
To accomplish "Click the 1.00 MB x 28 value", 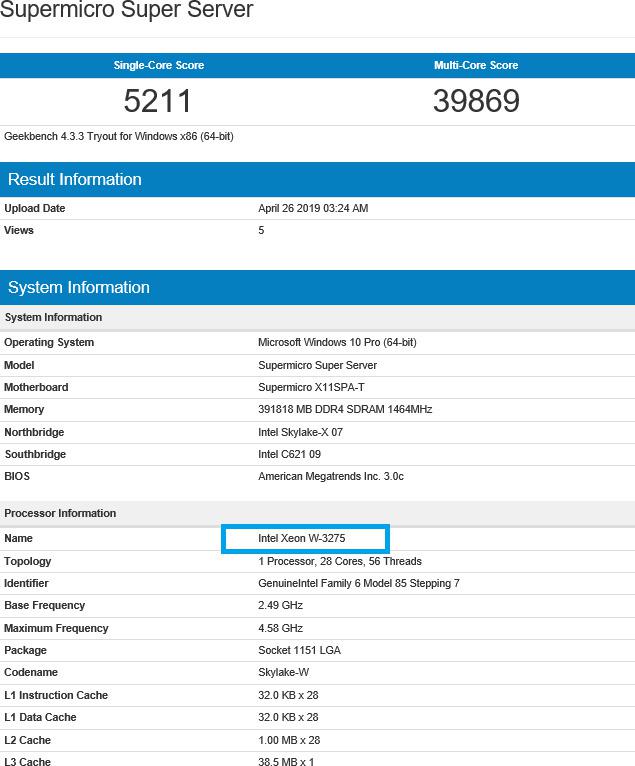I will pos(289,740).
